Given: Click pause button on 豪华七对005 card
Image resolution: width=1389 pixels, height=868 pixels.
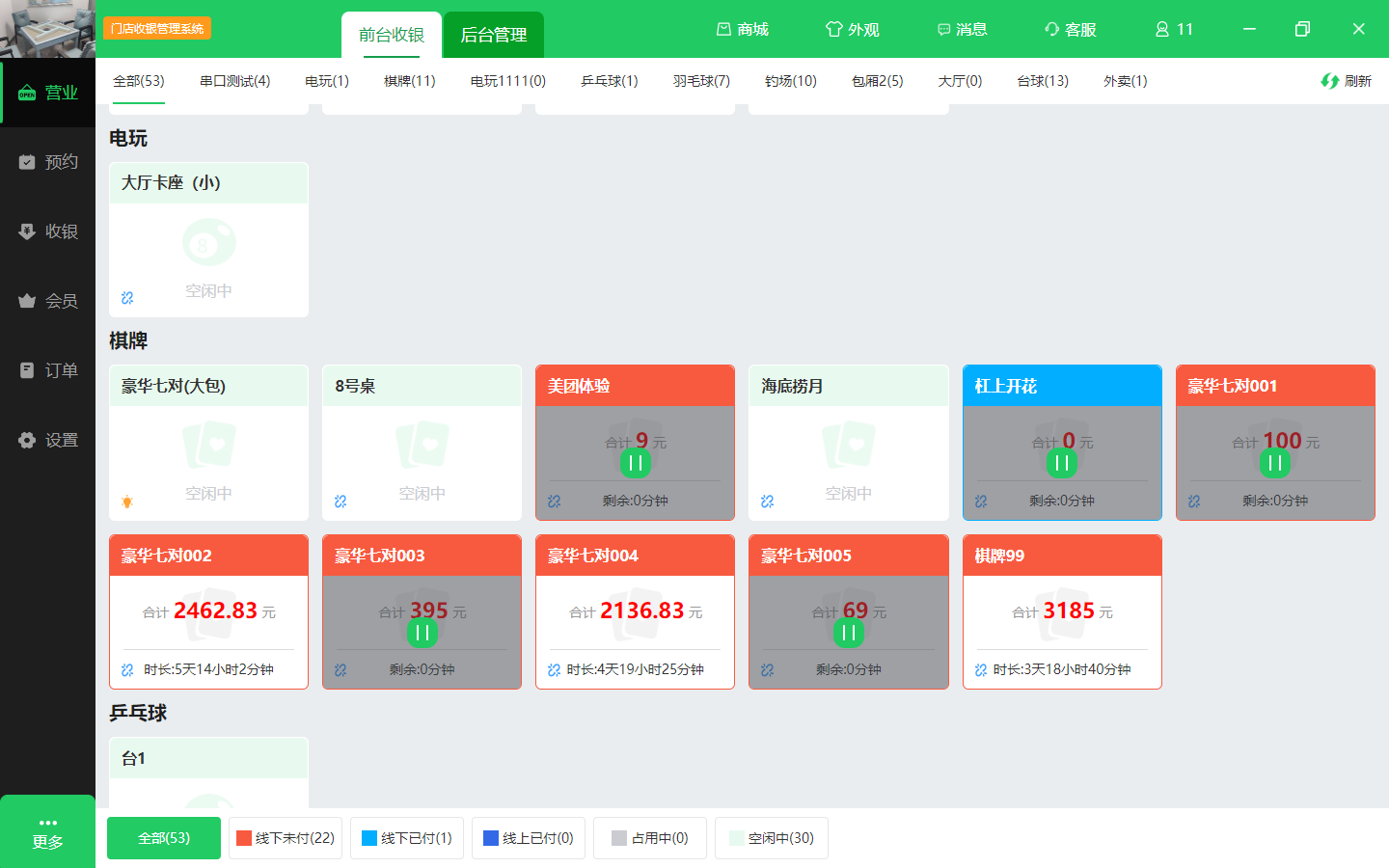Looking at the screenshot, I should click(x=849, y=633).
